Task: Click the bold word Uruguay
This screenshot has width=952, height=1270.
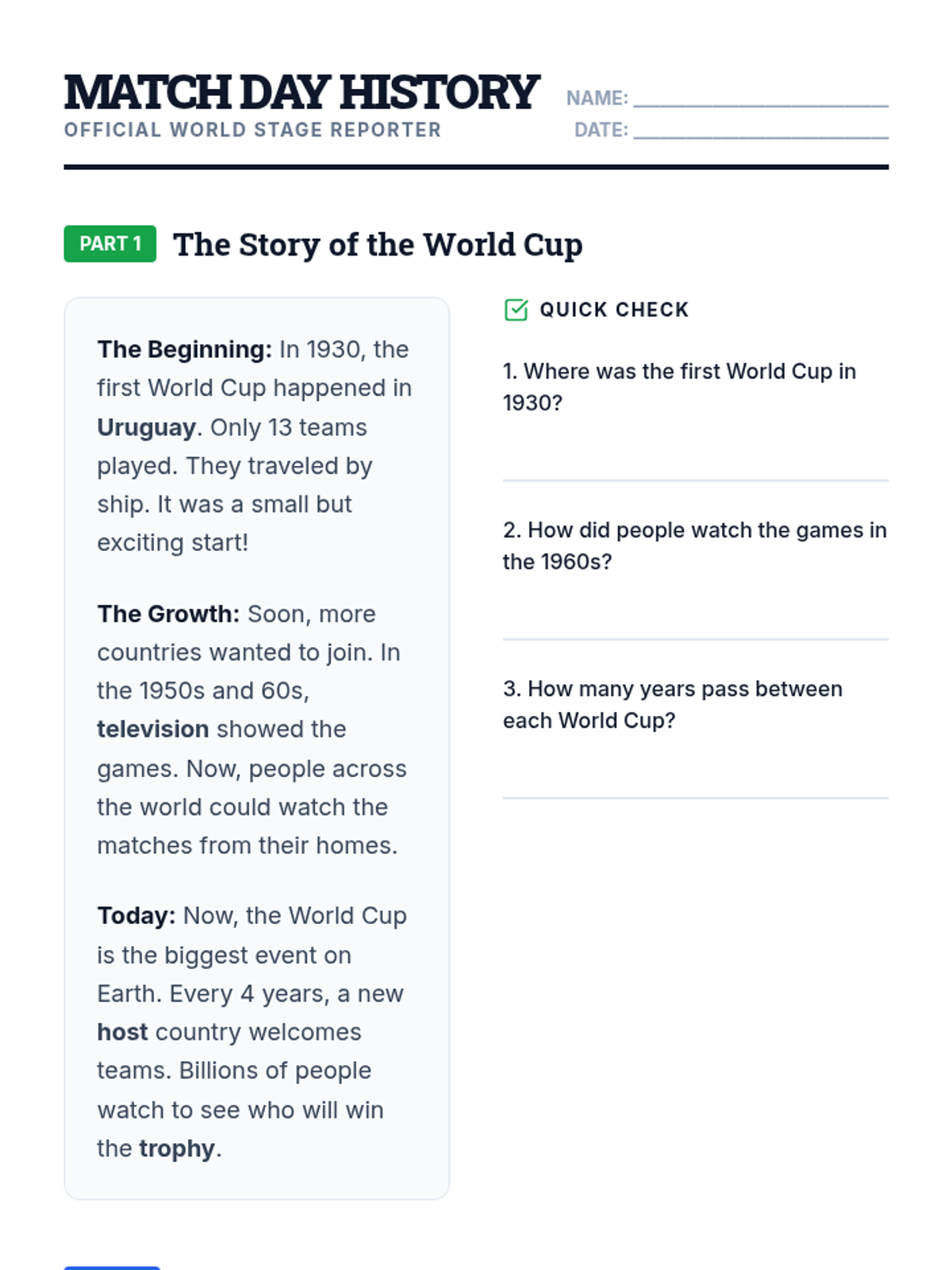Action: 147,428
